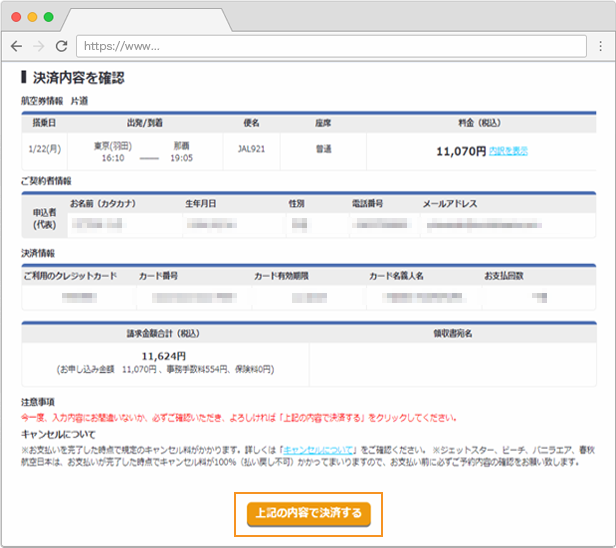Click the yellow minimize window button
The image size is (616, 548).
32,17
